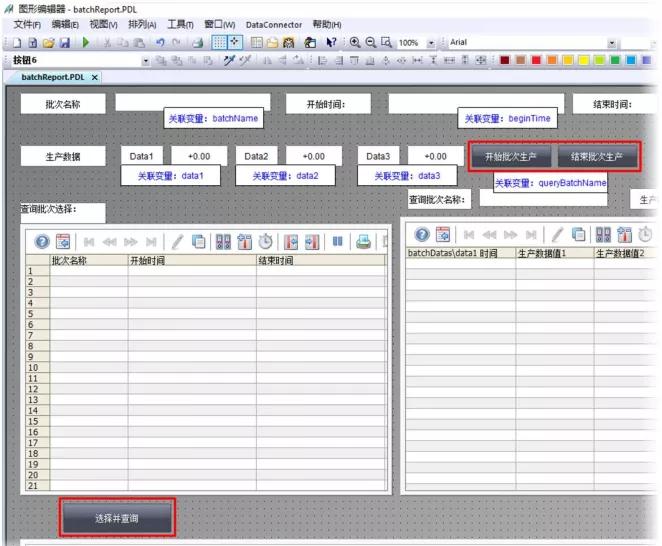Click help icon in left table control

42,242
